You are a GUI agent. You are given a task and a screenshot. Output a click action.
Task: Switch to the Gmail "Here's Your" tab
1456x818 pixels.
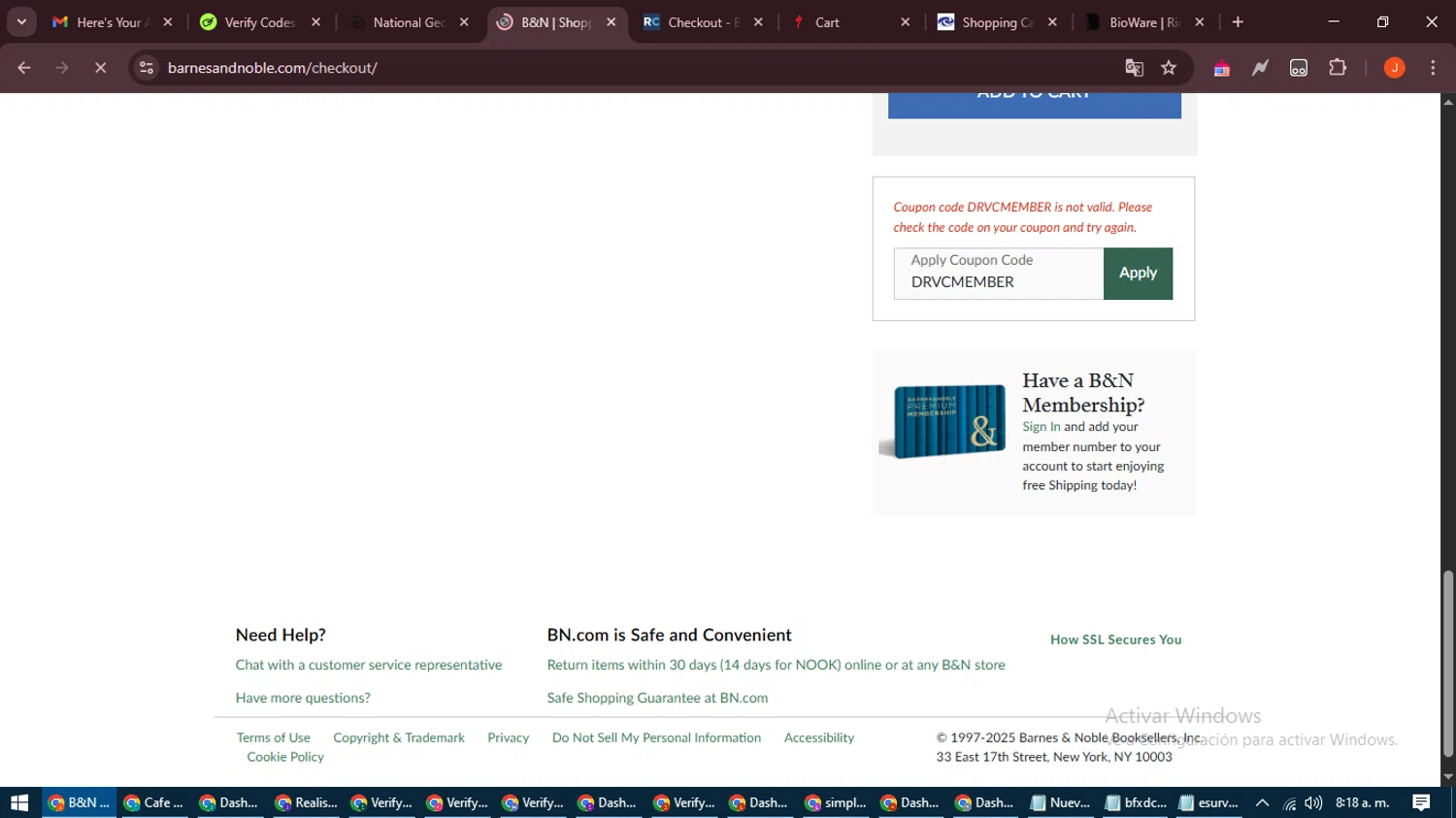(x=99, y=22)
